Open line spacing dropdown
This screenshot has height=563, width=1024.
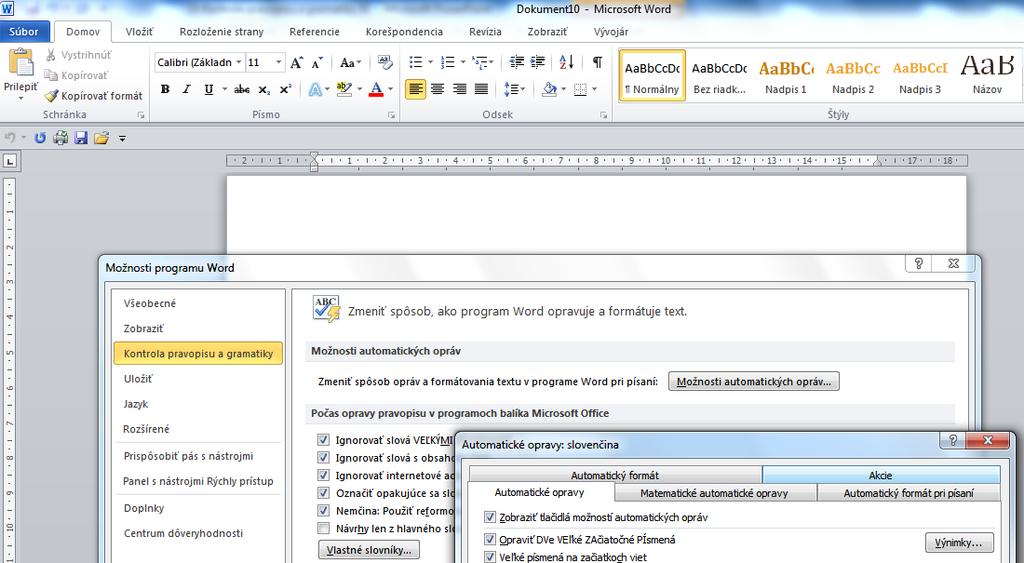tap(515, 89)
